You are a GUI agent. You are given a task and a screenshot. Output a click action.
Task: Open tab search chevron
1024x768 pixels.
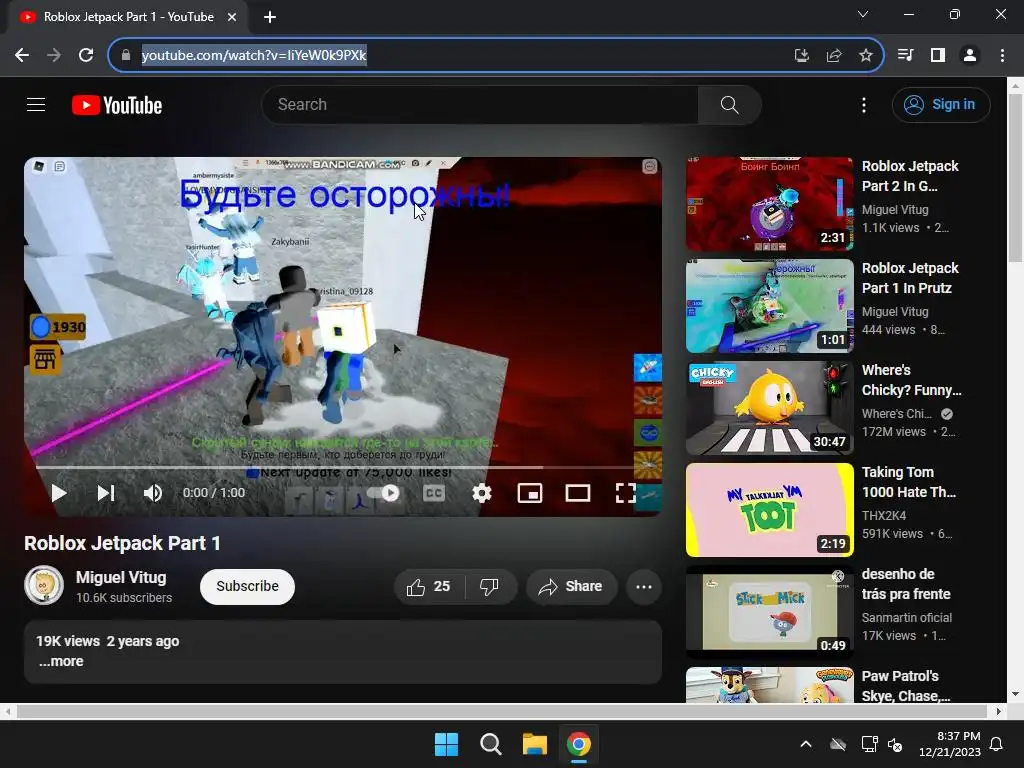click(x=863, y=14)
